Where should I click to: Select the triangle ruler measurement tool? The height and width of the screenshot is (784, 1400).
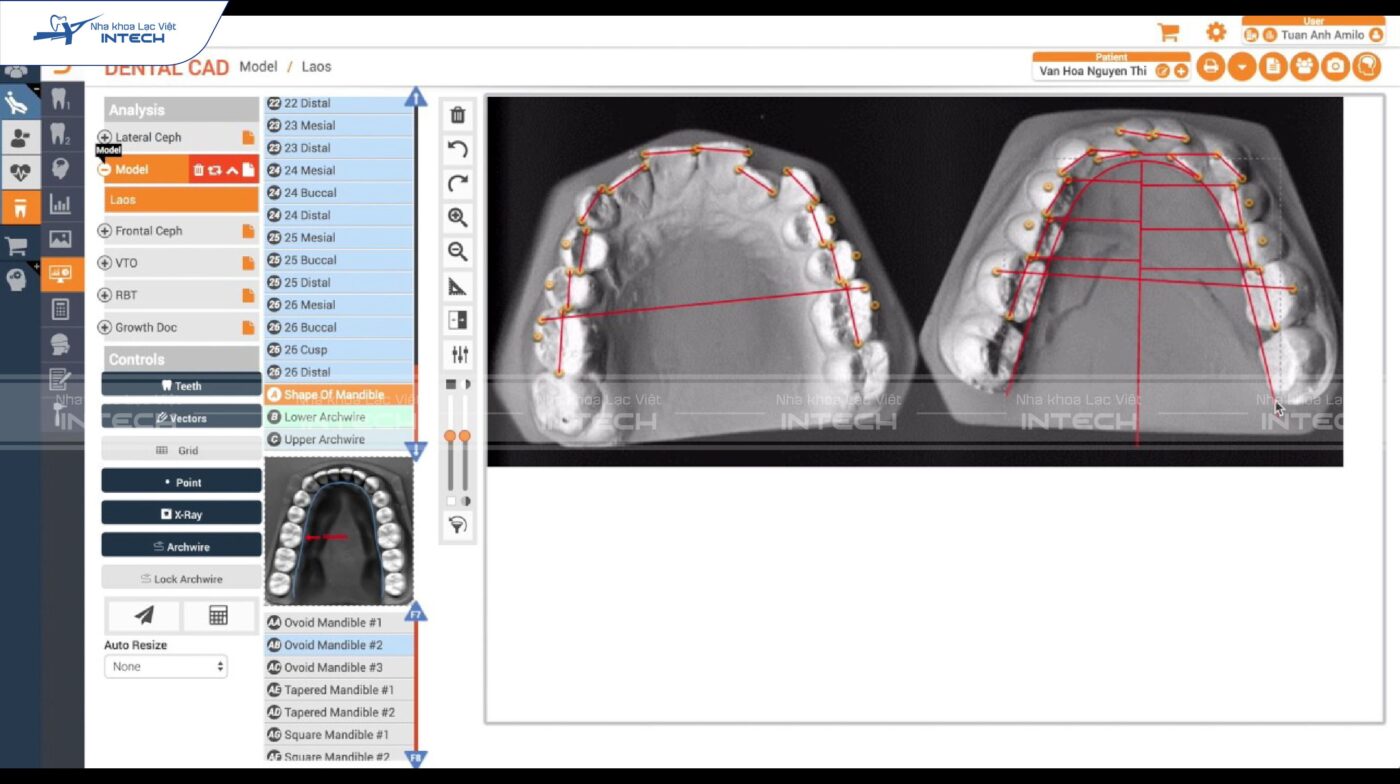click(x=458, y=287)
